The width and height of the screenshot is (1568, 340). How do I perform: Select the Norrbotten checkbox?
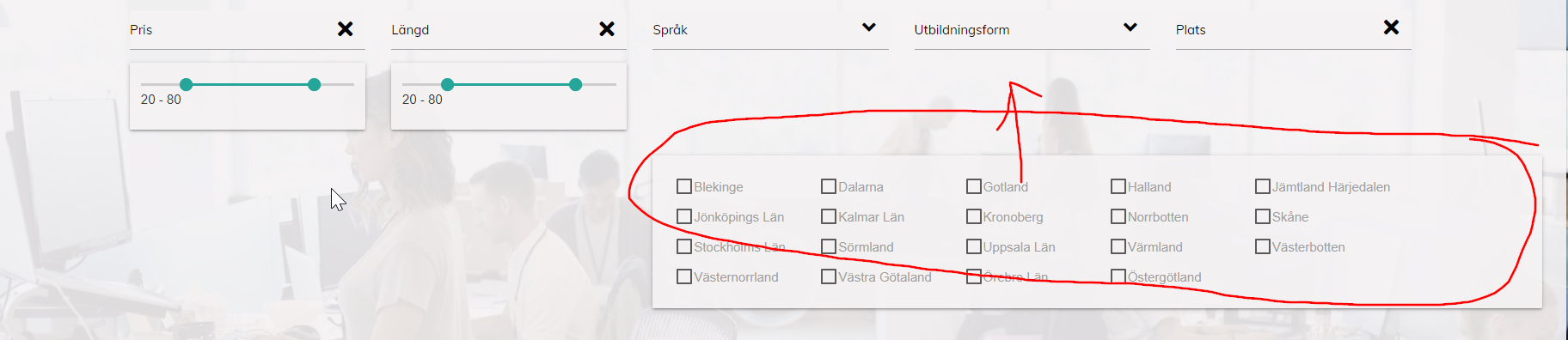tap(1118, 216)
